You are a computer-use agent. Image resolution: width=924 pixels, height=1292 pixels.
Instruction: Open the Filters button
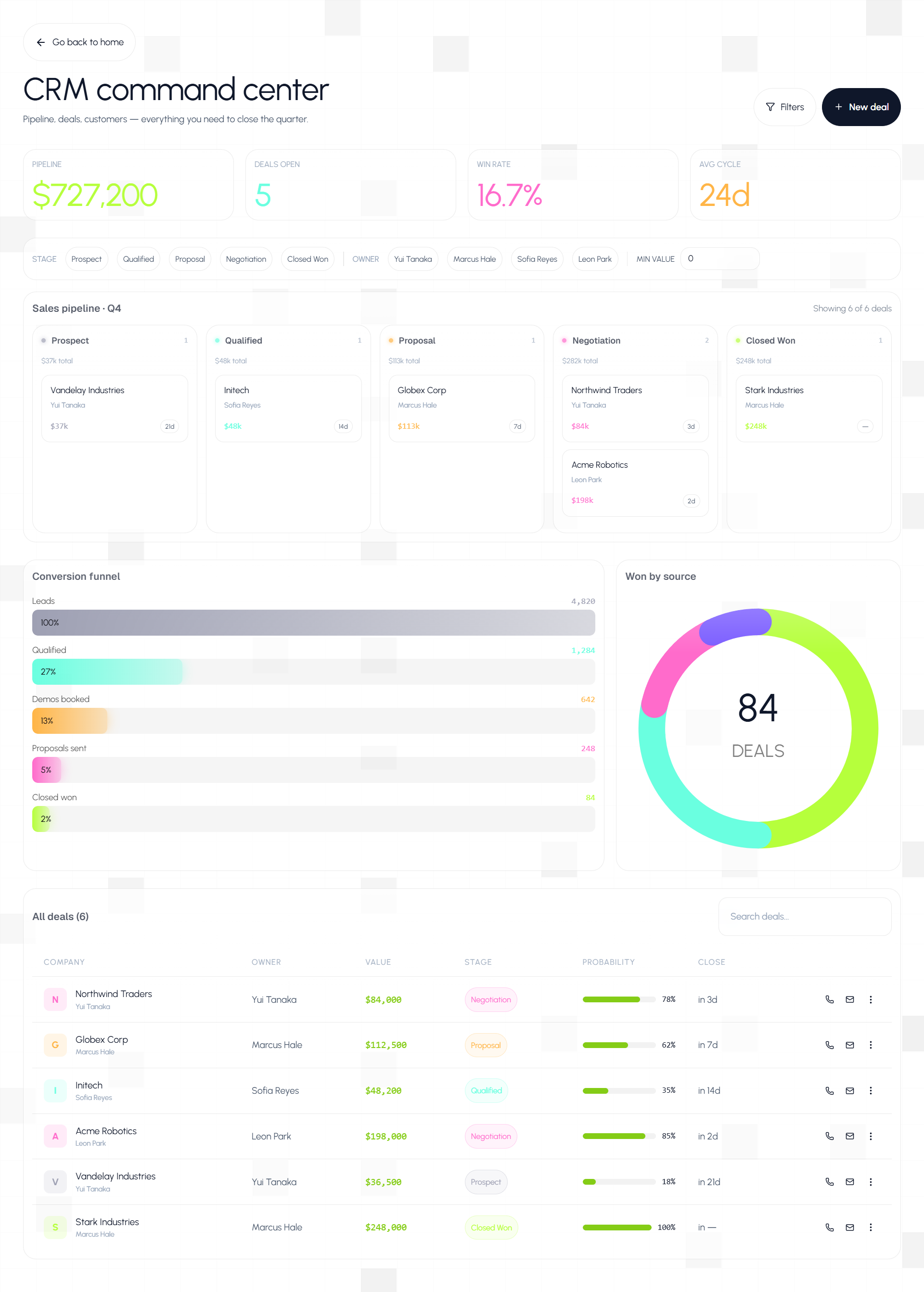click(784, 107)
